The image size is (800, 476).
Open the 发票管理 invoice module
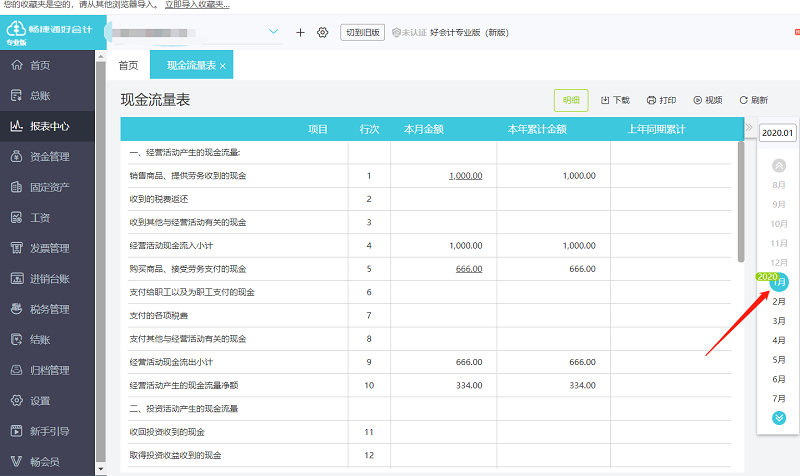48,248
